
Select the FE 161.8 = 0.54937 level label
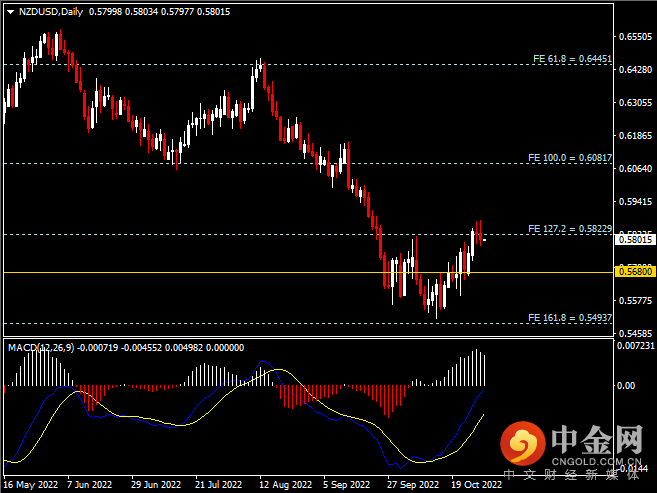[x=570, y=318]
